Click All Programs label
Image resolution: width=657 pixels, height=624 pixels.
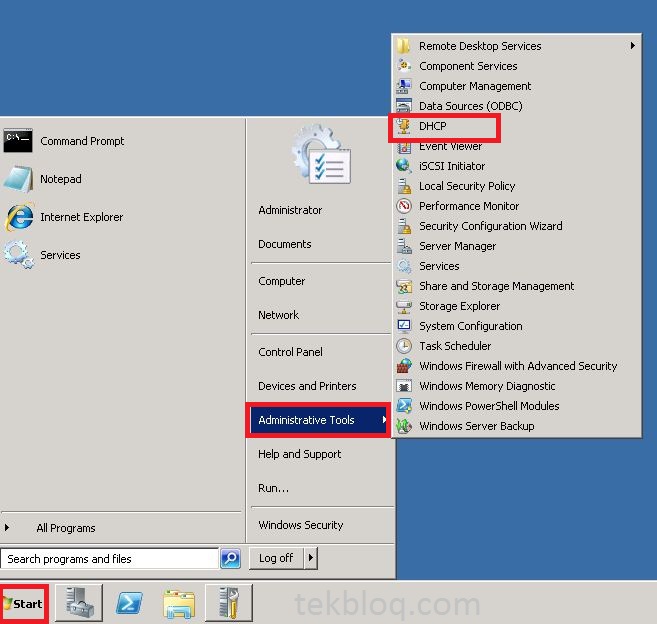pyautogui.click(x=66, y=528)
